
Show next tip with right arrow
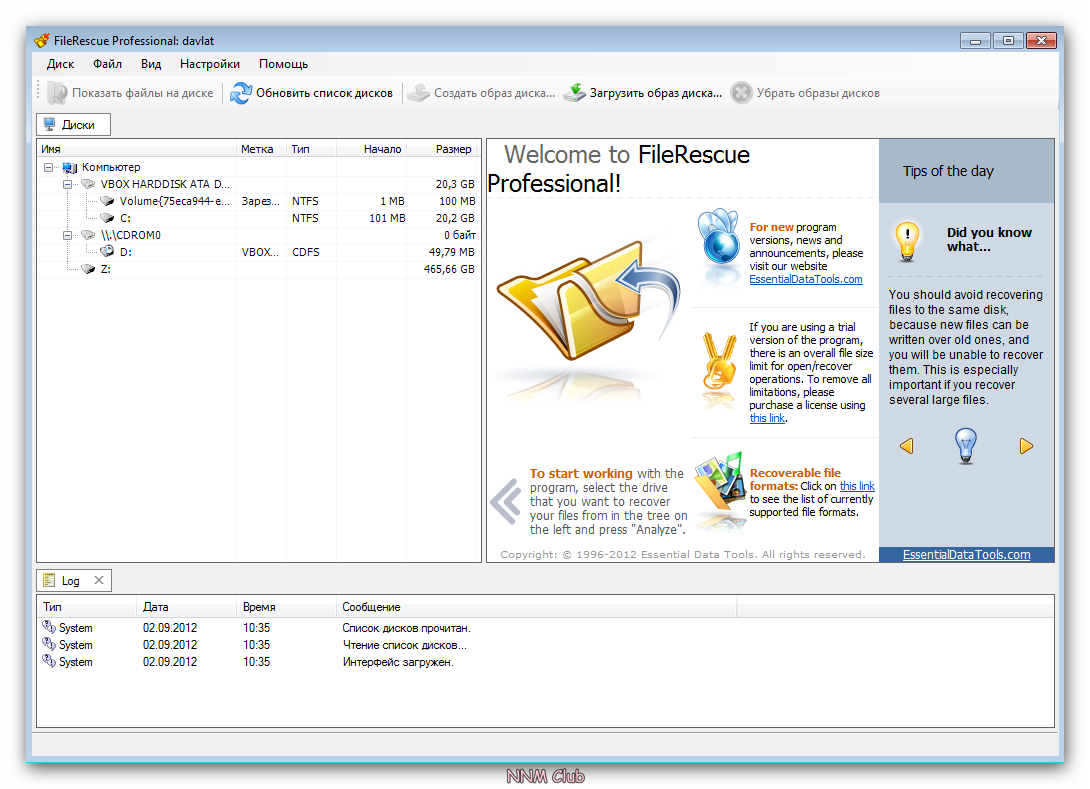[1026, 446]
